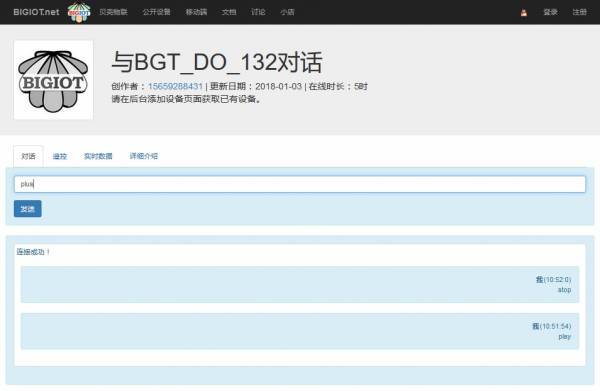Open creator profile 15659288431
This screenshot has width=600, height=391.
point(175,86)
